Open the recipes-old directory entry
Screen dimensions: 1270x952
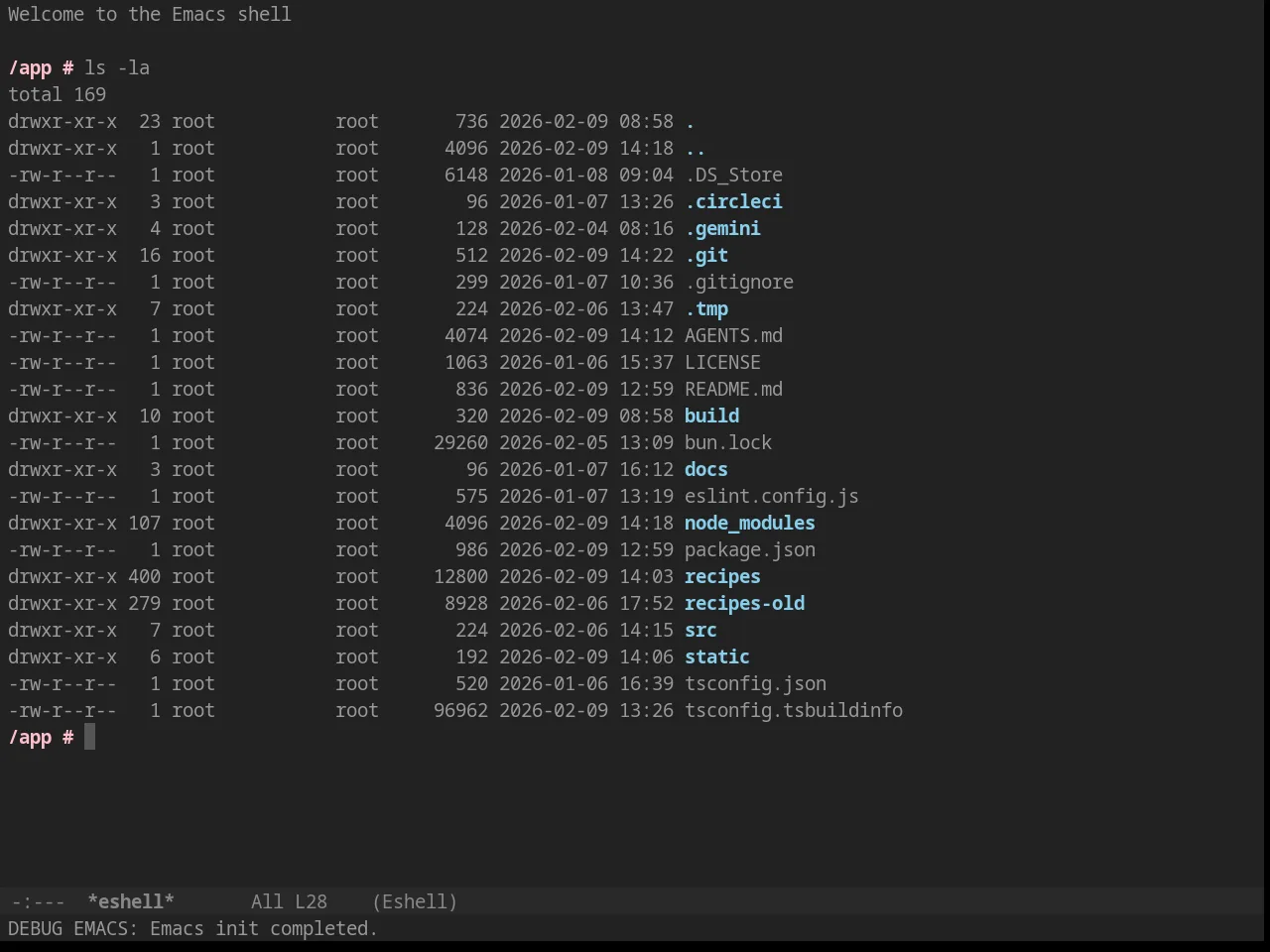click(744, 603)
